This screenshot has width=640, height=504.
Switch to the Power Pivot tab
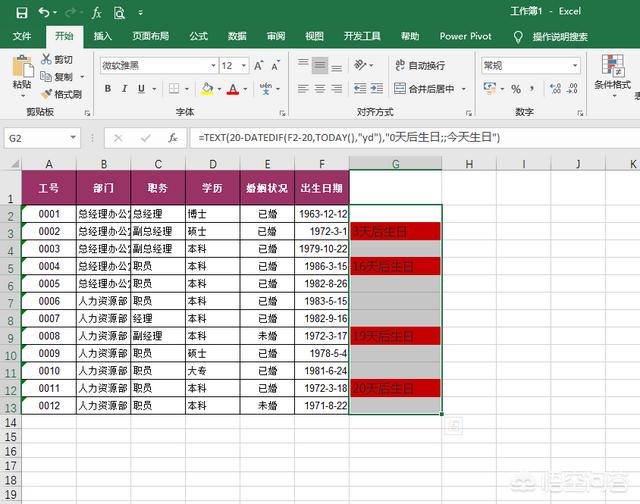(x=465, y=36)
